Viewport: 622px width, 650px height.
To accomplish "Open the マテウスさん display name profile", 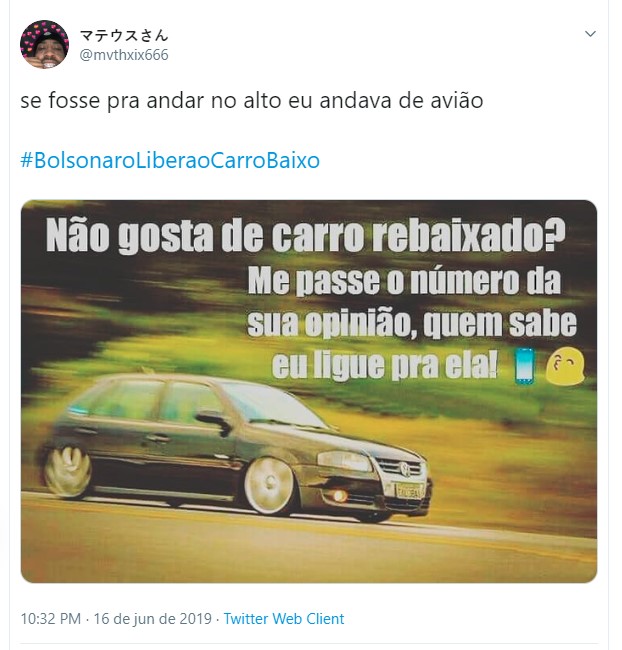I will [124, 36].
